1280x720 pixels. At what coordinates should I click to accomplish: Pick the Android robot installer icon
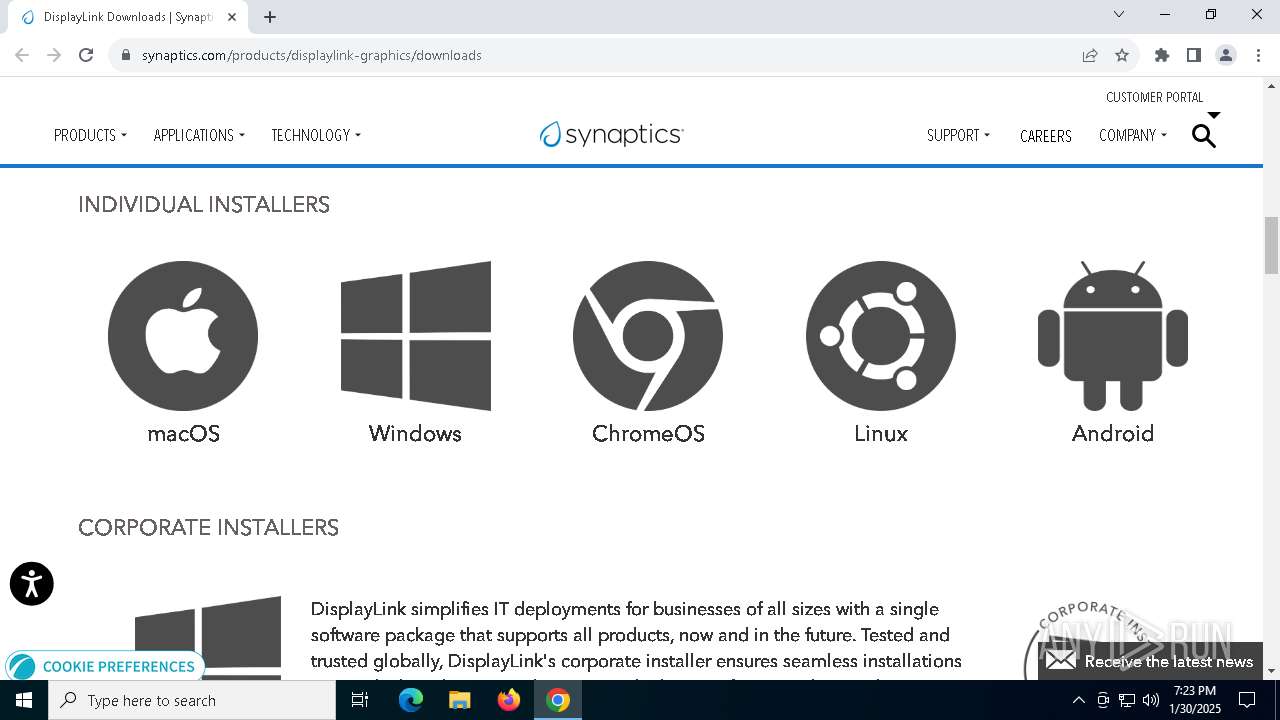pos(1113,336)
